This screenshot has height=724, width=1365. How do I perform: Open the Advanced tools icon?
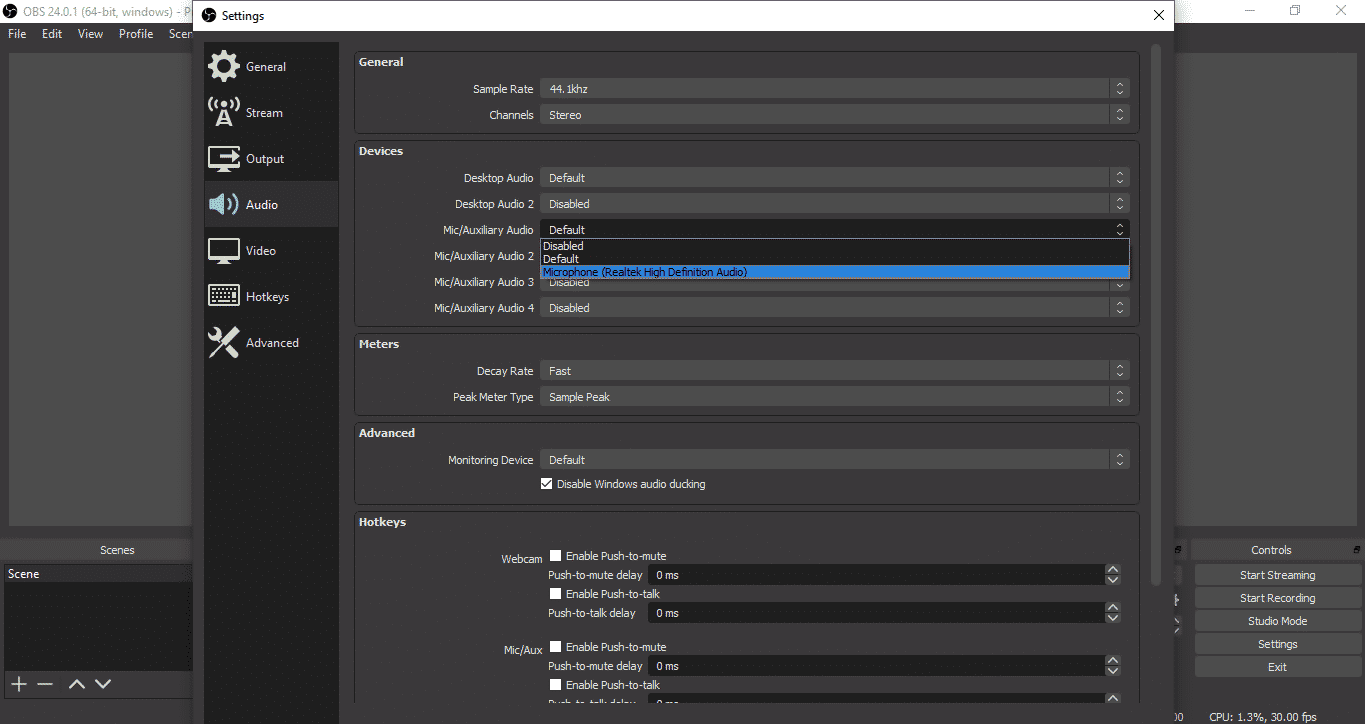pos(224,342)
